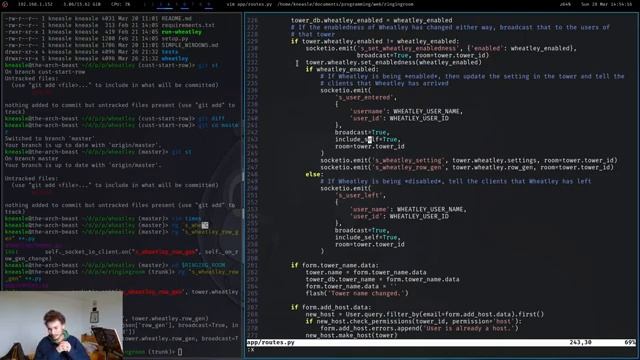Click the vim command line showing ':x'
The height and width of the screenshot is (360, 640).
point(251,349)
